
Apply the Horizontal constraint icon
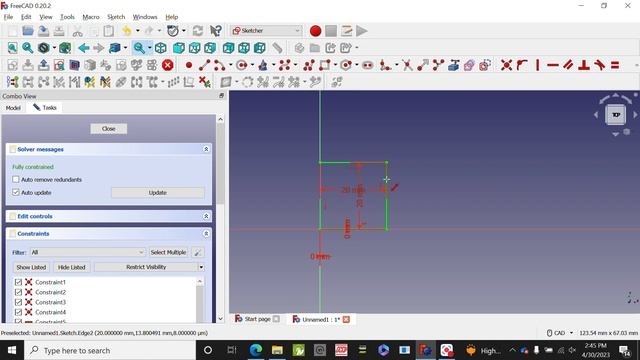553,65
